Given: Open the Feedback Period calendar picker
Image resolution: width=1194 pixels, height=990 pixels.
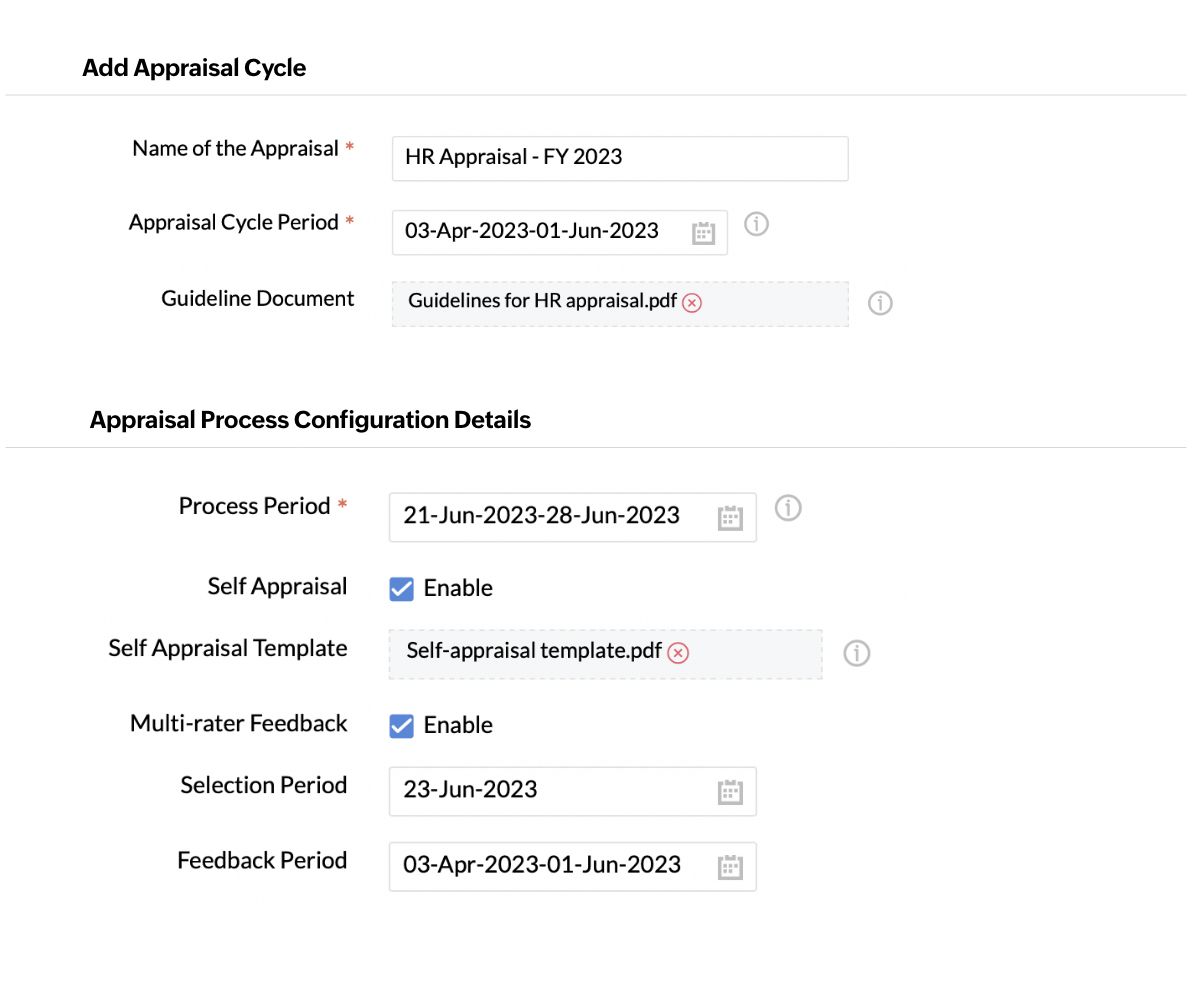Looking at the screenshot, I should [x=730, y=866].
